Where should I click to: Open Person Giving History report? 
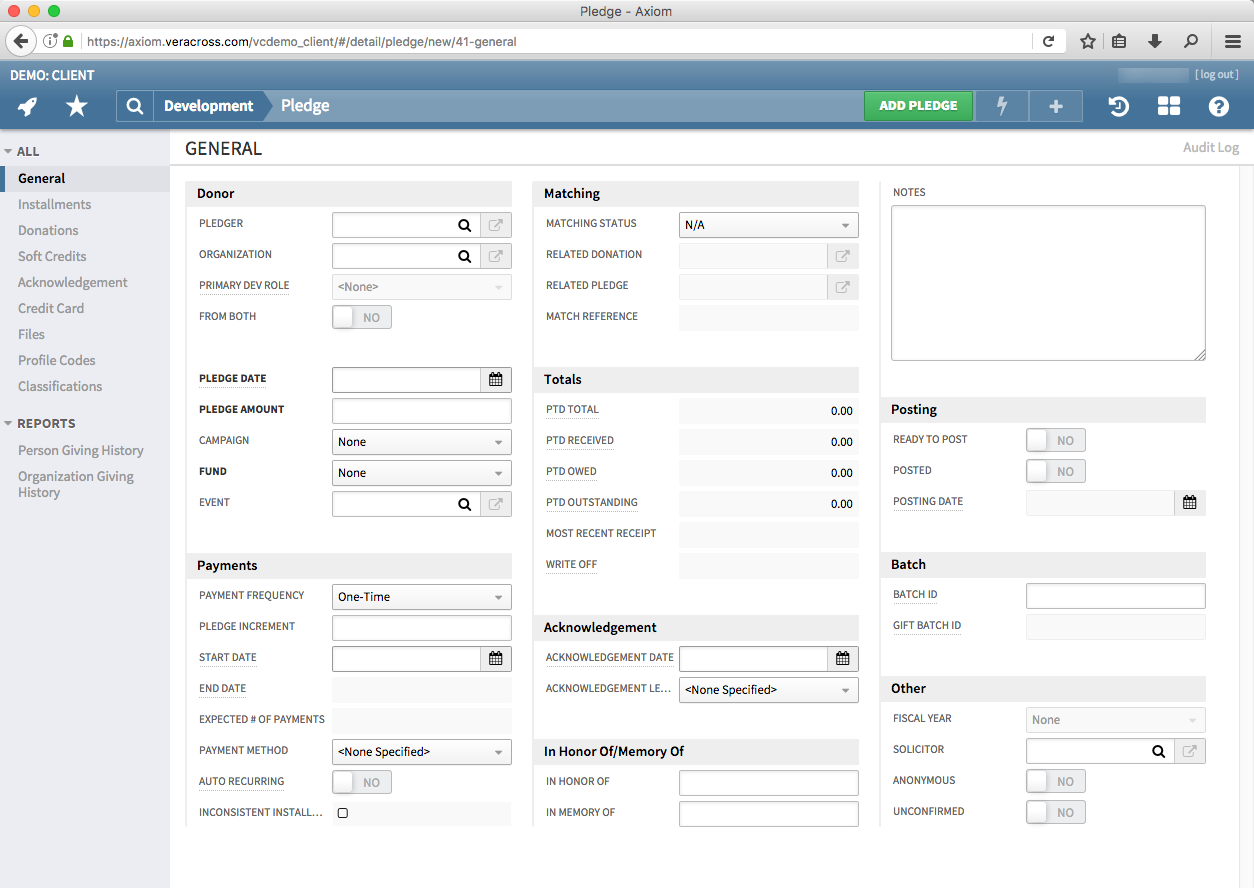tap(81, 450)
